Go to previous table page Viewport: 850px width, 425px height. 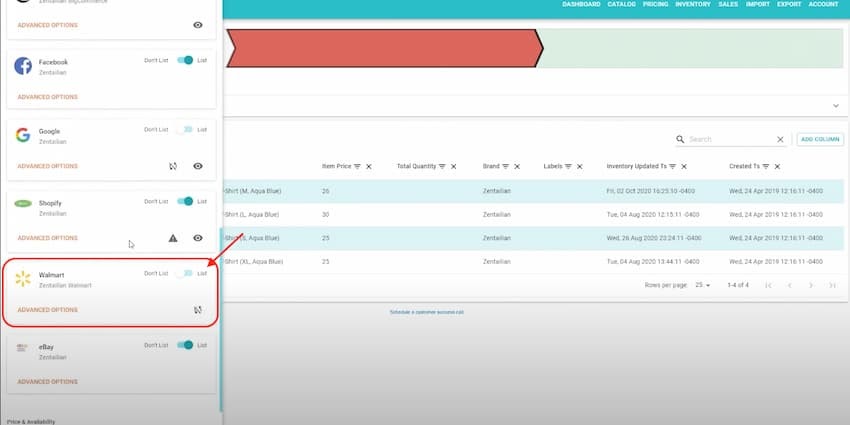point(790,285)
